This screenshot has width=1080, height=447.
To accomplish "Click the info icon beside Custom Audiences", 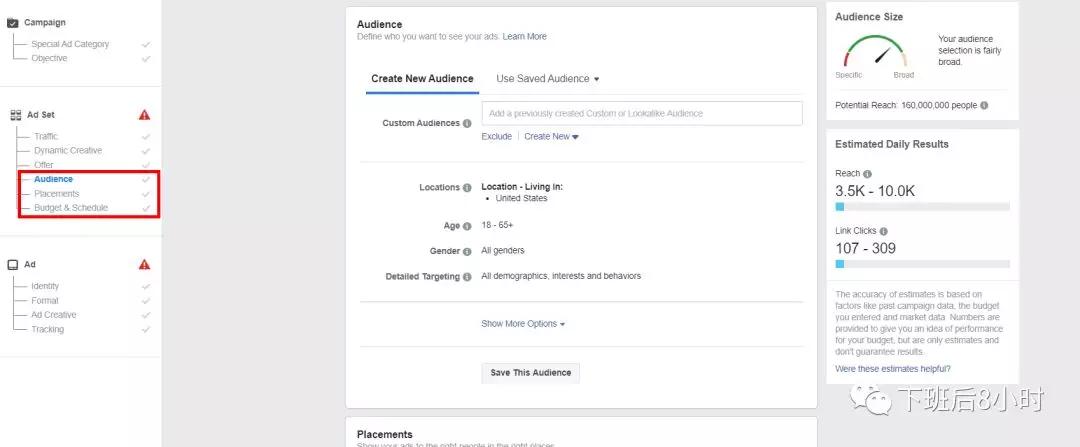I will (467, 123).
